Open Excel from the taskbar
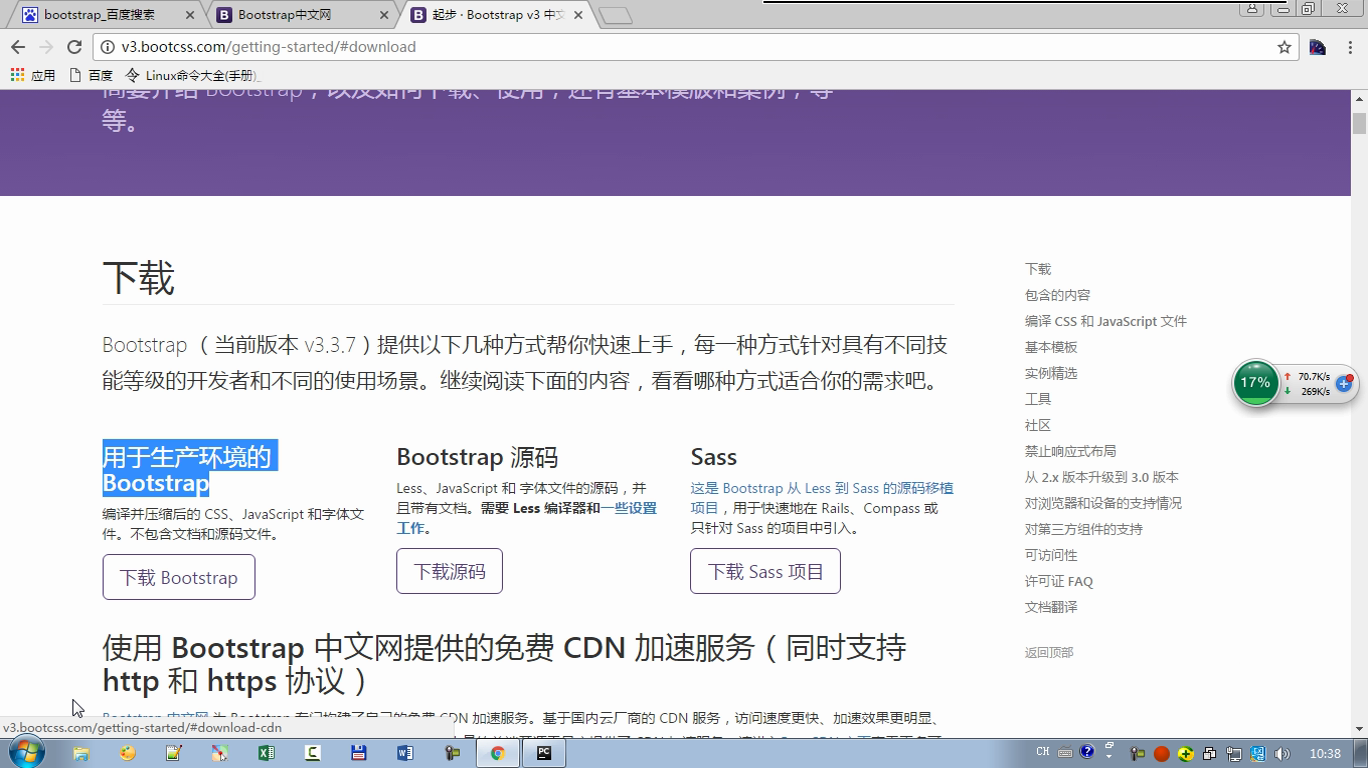This screenshot has height=768, width=1368. [x=266, y=753]
